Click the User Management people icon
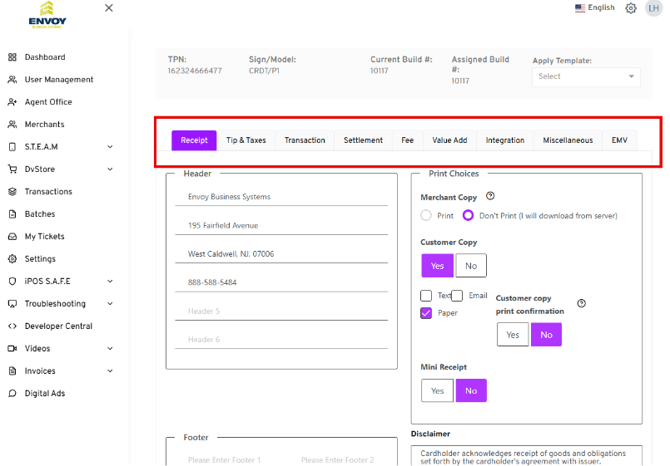This screenshot has width=670, height=466. point(12,79)
